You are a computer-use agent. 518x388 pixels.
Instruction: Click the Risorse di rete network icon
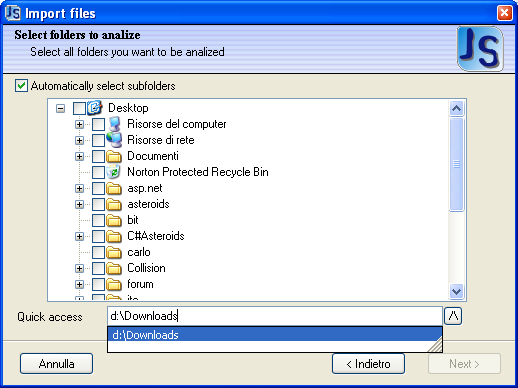pyautogui.click(x=114, y=140)
